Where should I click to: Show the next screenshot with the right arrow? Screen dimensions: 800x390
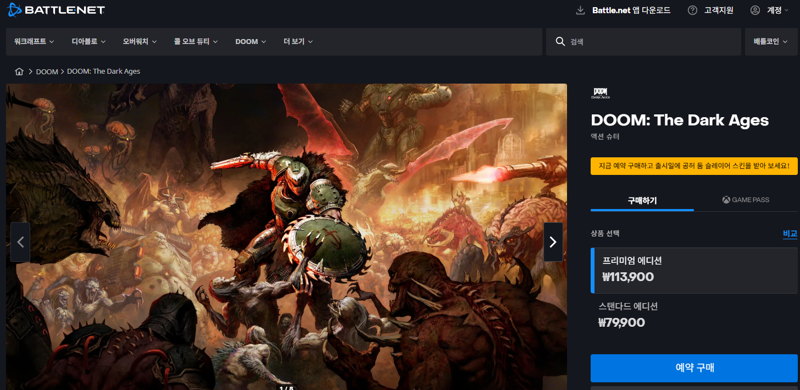pos(553,242)
